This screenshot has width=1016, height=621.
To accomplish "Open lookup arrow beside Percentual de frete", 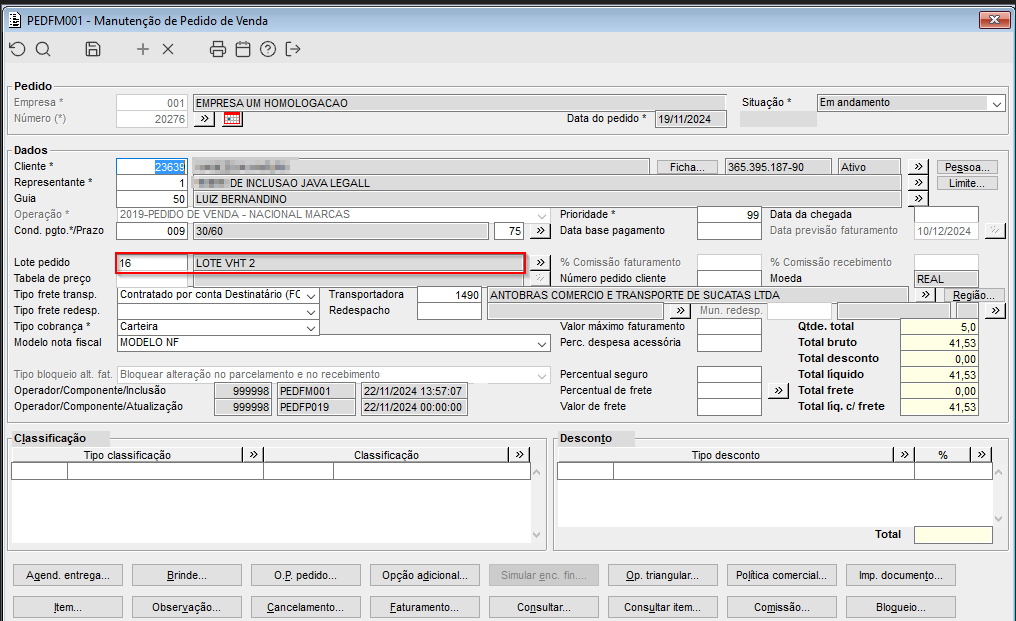I will coord(778,390).
